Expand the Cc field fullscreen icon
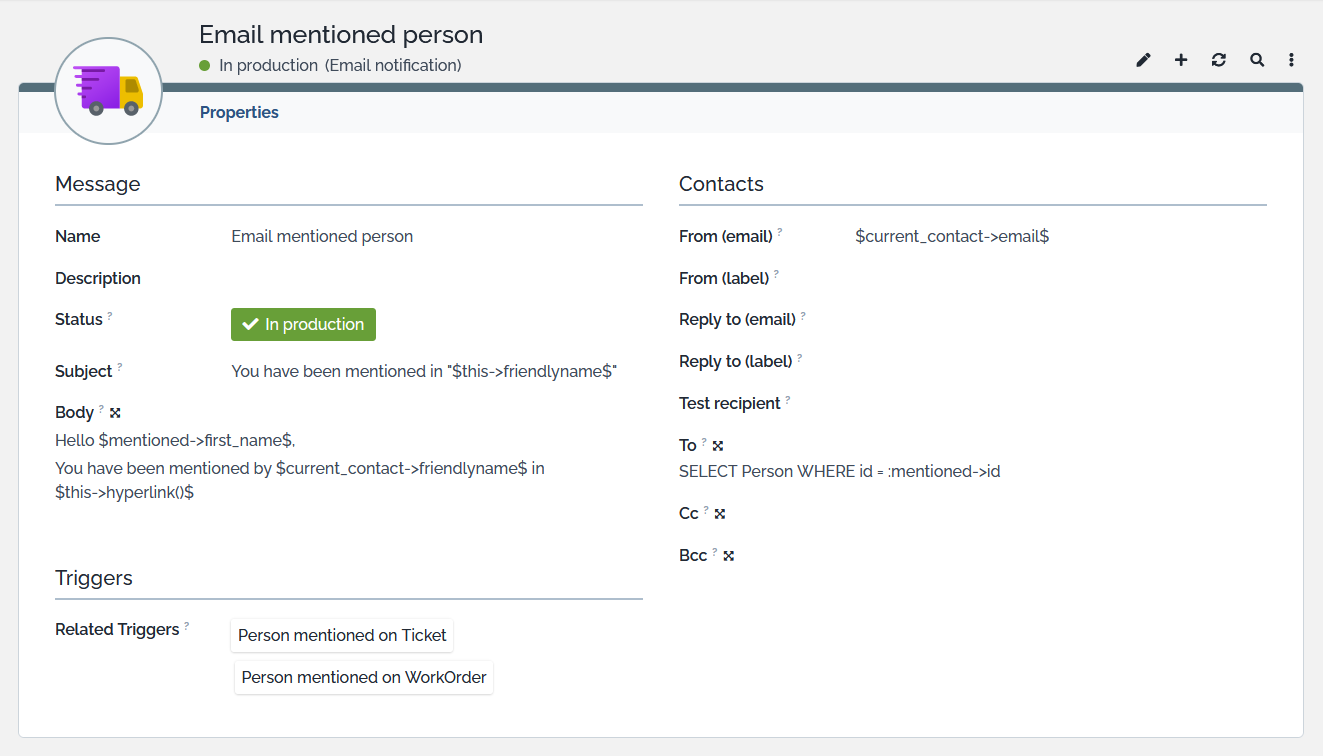The height and width of the screenshot is (756, 1323). (720, 514)
